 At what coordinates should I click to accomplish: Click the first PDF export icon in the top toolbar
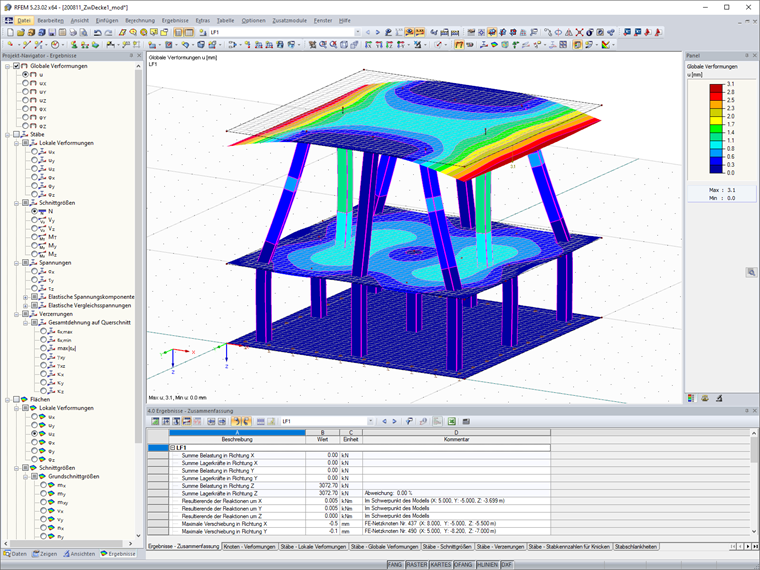648,32
